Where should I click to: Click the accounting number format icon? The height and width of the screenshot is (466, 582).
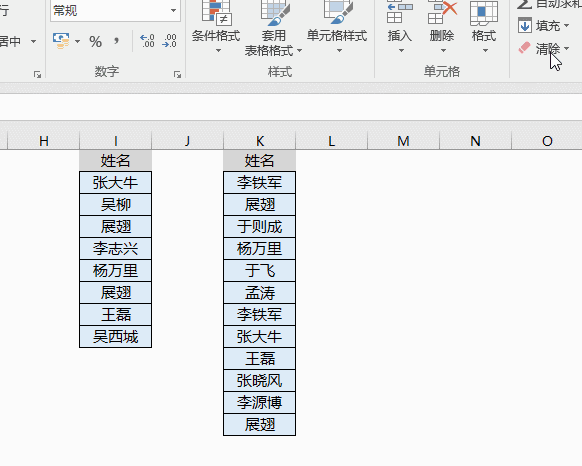[61, 41]
